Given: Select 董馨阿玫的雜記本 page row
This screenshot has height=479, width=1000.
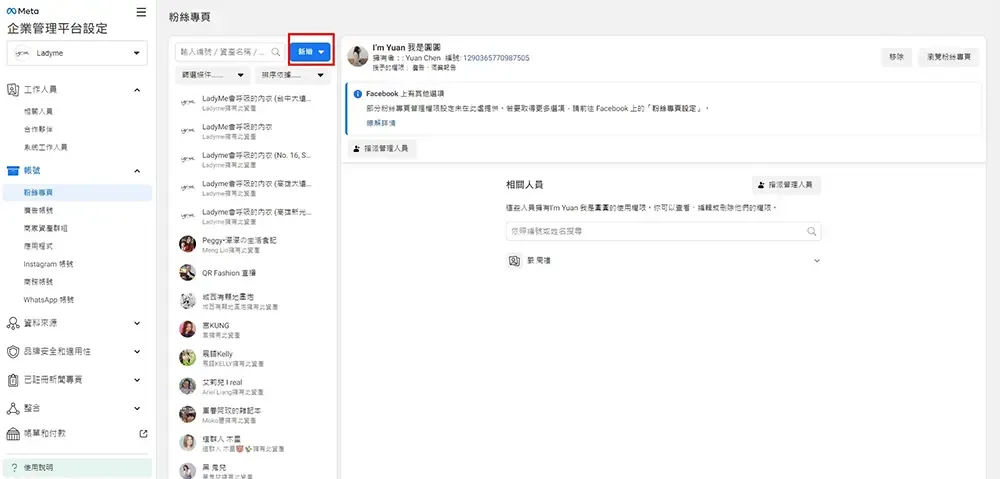Looking at the screenshot, I should [x=253, y=415].
